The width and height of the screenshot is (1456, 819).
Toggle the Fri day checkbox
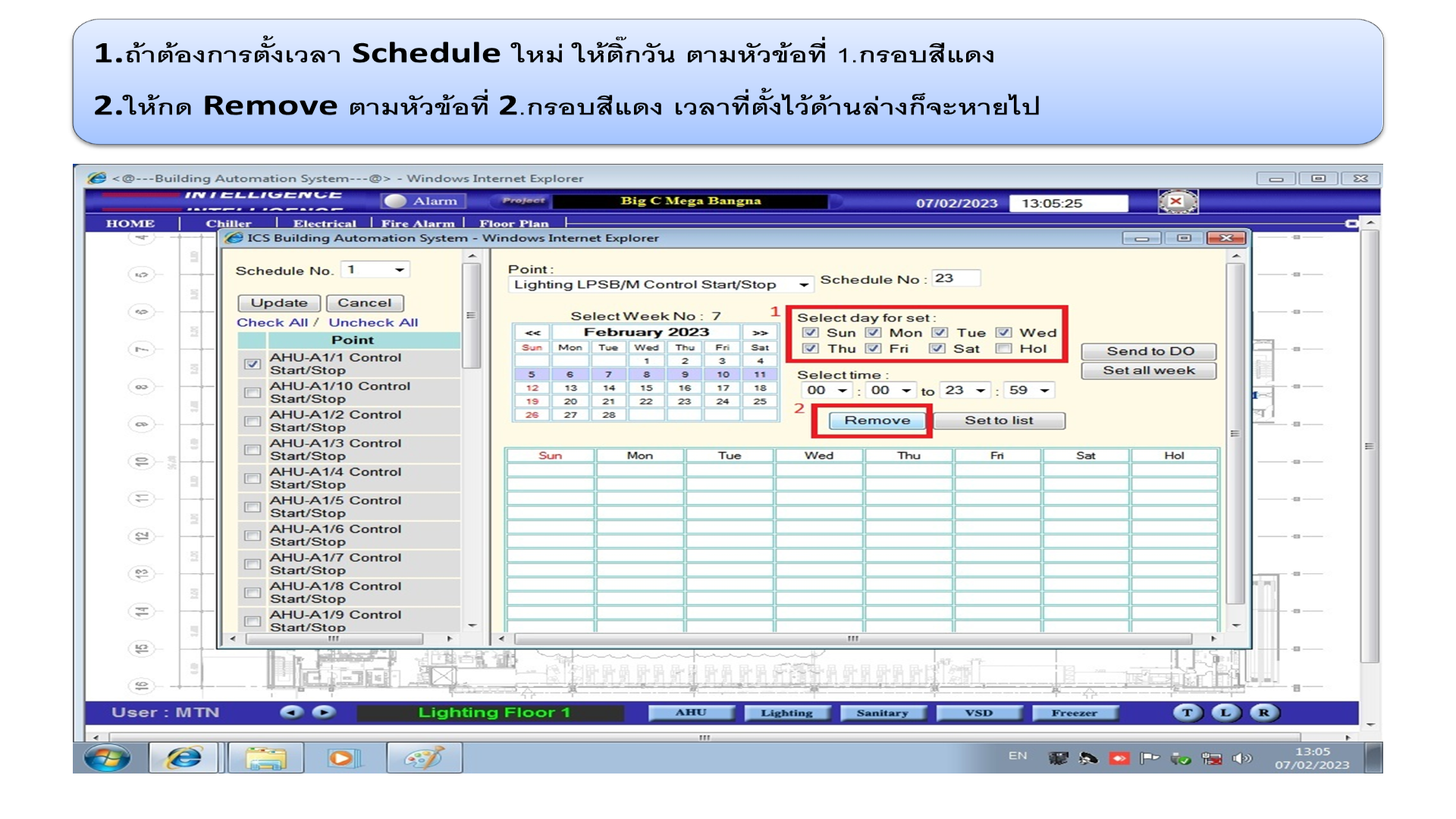(874, 349)
